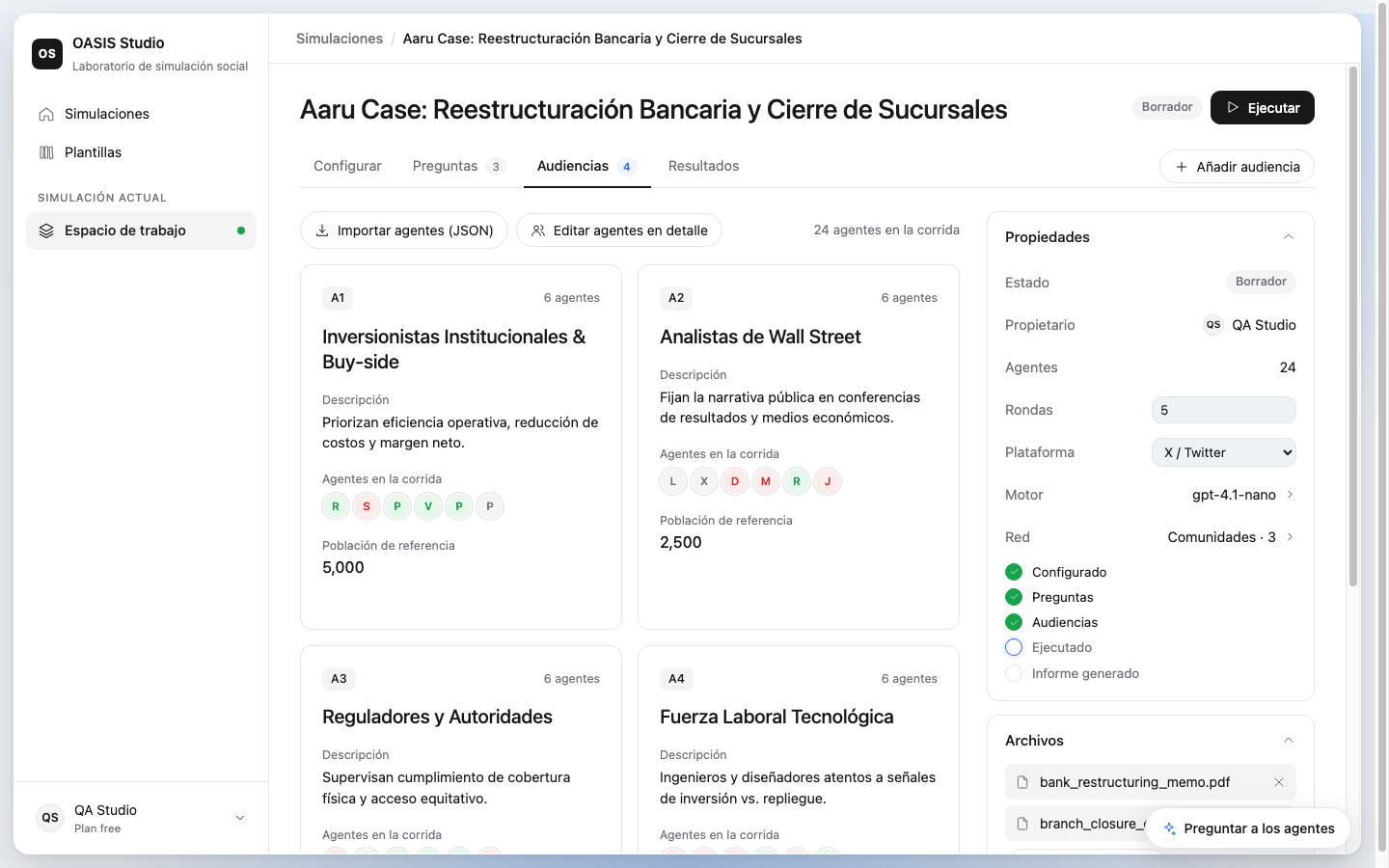This screenshot has width=1389, height=868.
Task: Toggle the Configurado status check
Action: 1014,572
